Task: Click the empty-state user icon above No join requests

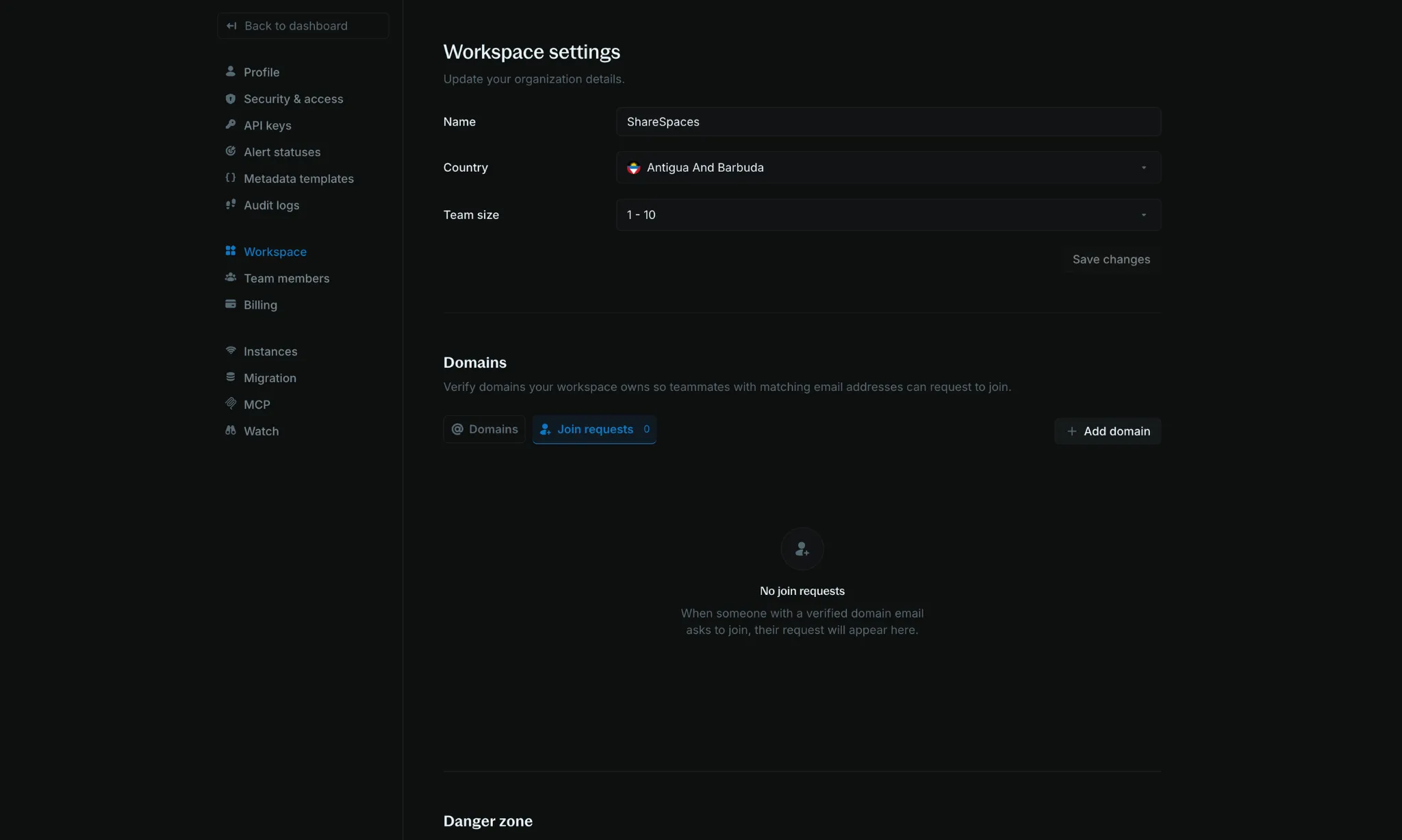Action: pos(802,549)
